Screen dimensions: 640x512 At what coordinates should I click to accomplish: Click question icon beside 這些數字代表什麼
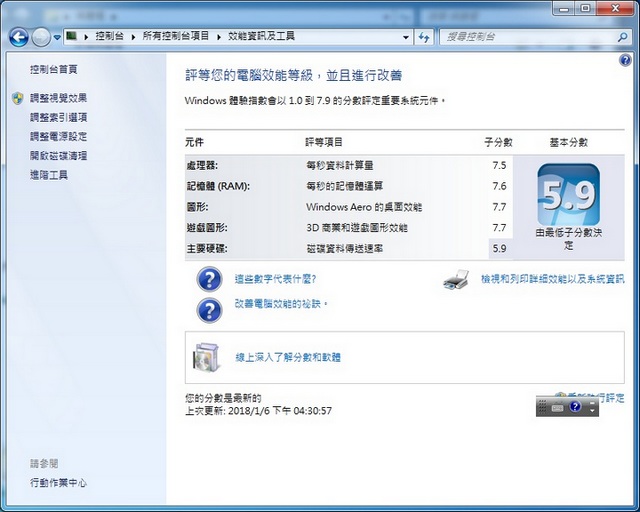coord(209,279)
